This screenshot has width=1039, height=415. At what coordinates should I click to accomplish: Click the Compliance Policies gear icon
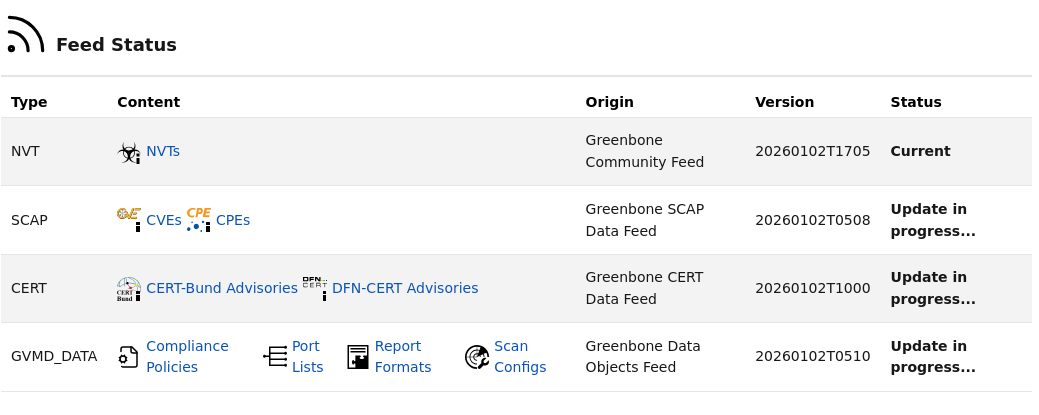(x=129, y=357)
